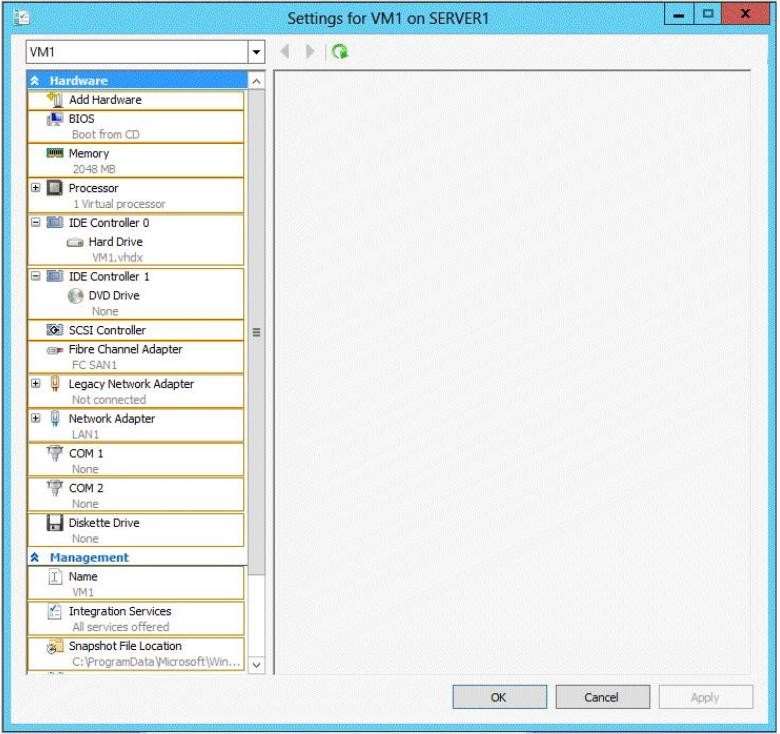This screenshot has width=780, height=734.
Task: Click the back navigation arrow
Action: click(285, 51)
